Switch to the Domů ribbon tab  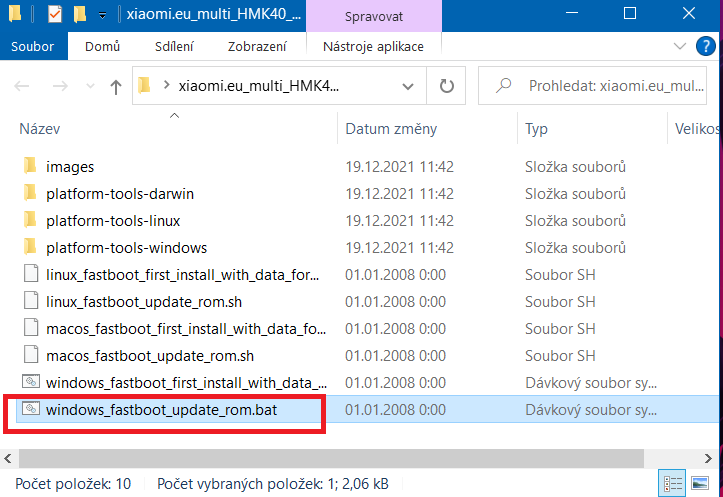click(x=102, y=46)
